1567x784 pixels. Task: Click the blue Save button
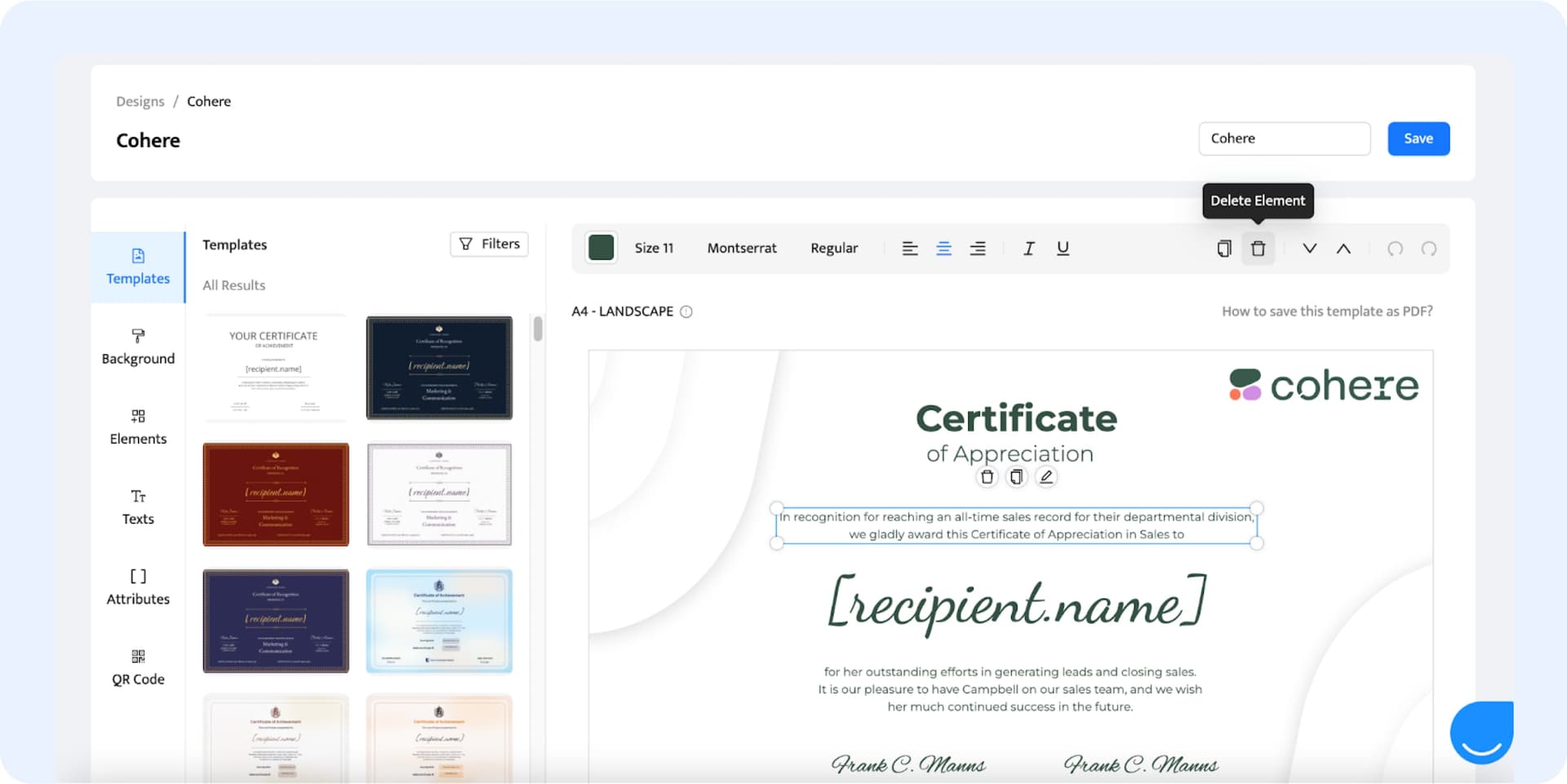coord(1418,139)
